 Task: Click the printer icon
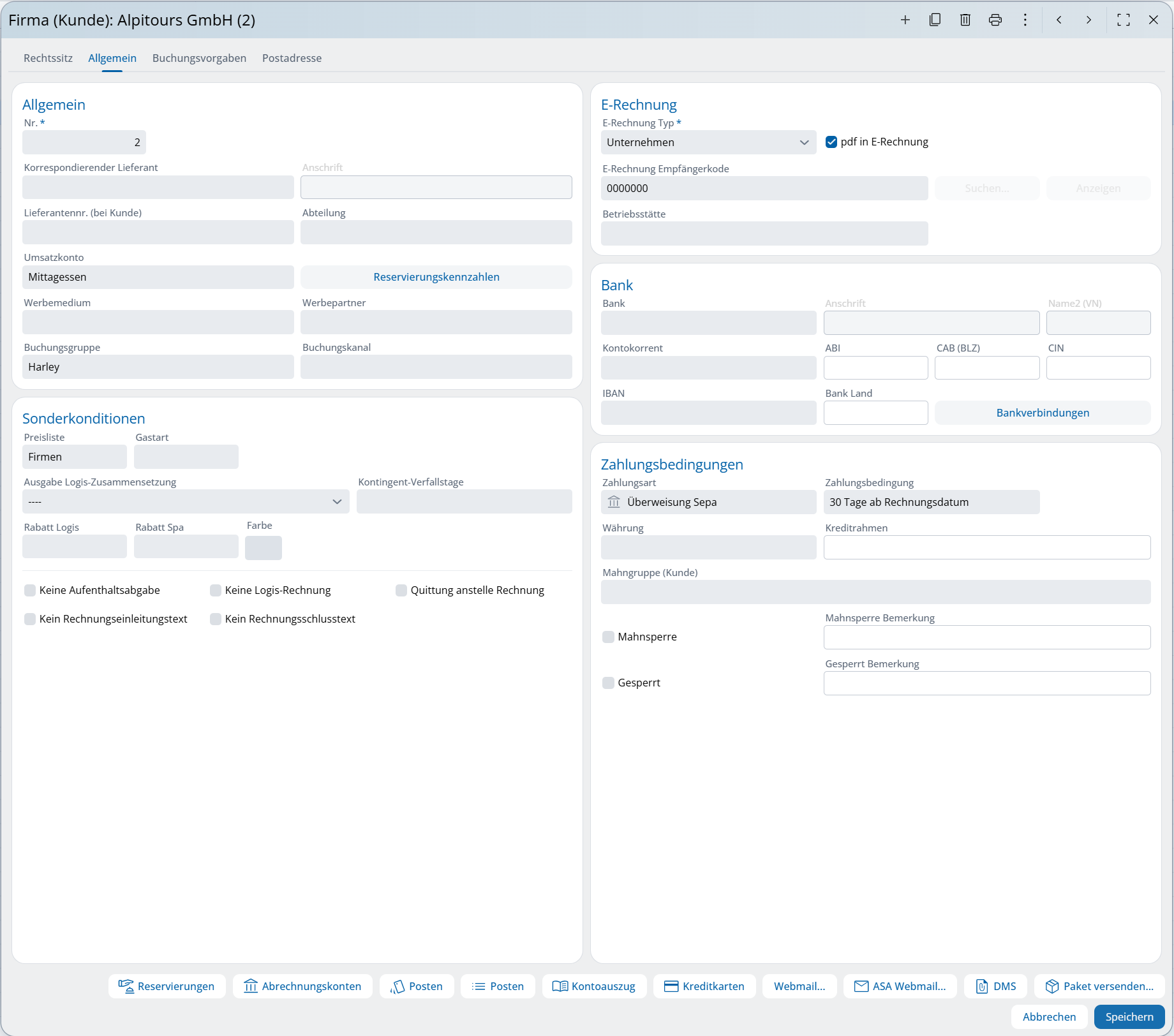995,20
